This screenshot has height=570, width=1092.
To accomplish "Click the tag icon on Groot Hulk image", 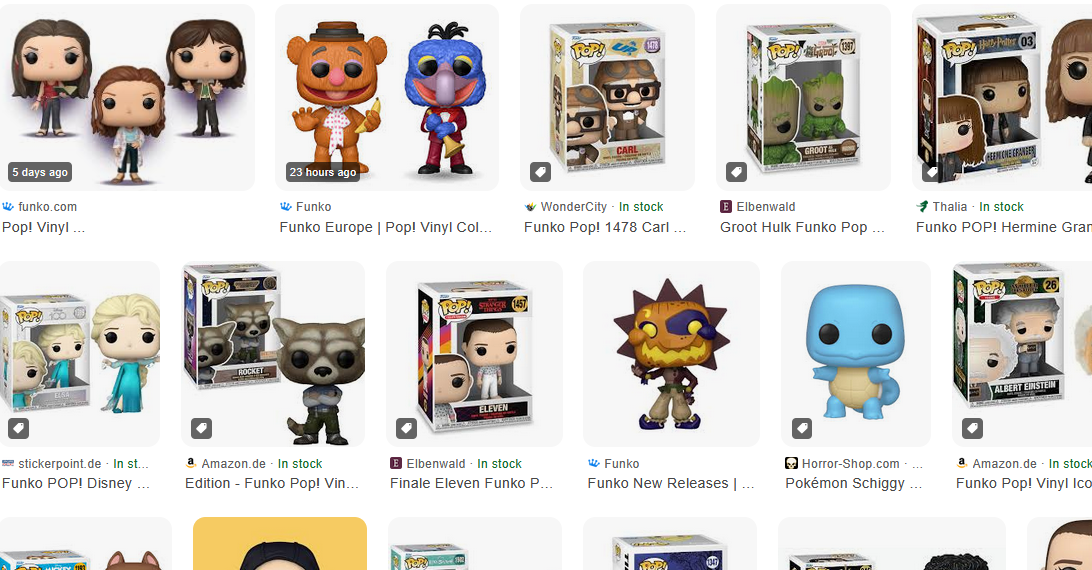I will tap(737, 172).
